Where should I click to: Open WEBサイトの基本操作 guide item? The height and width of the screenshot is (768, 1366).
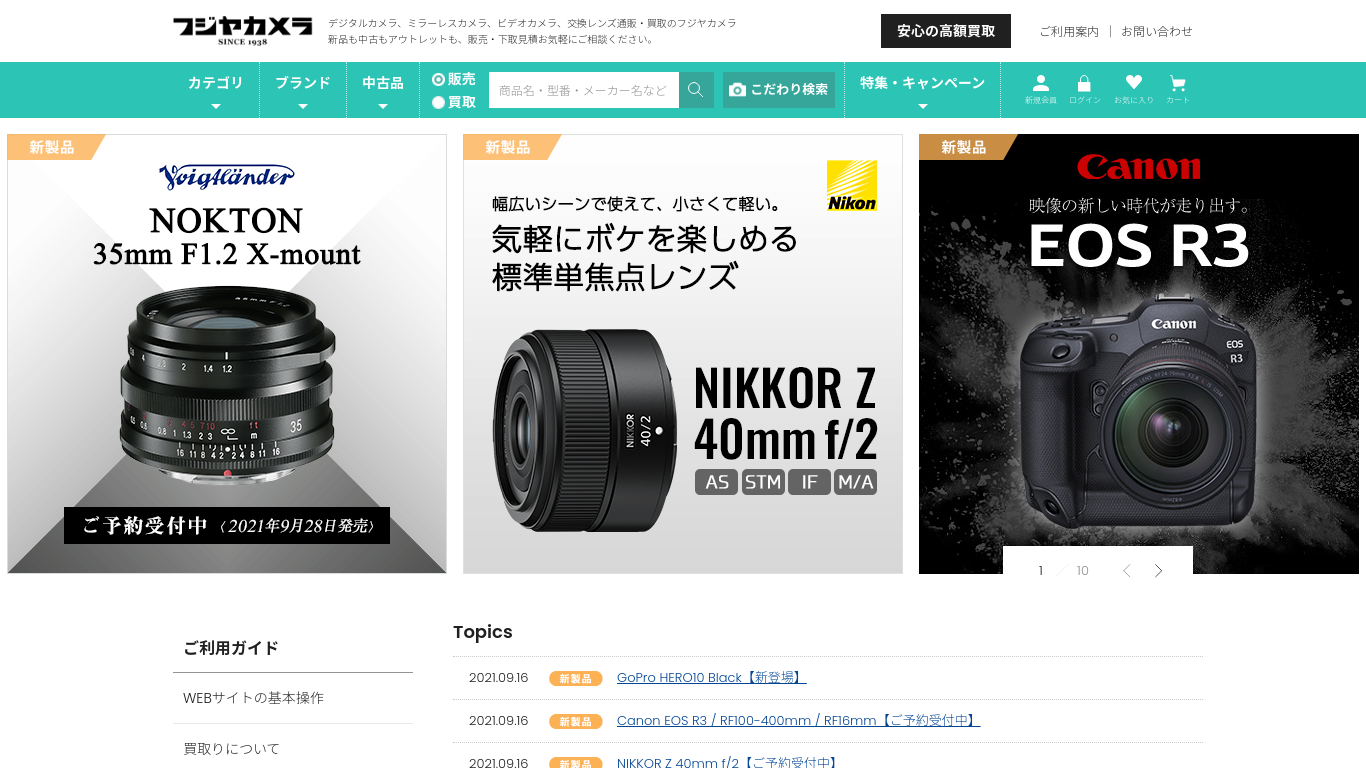coord(293,698)
